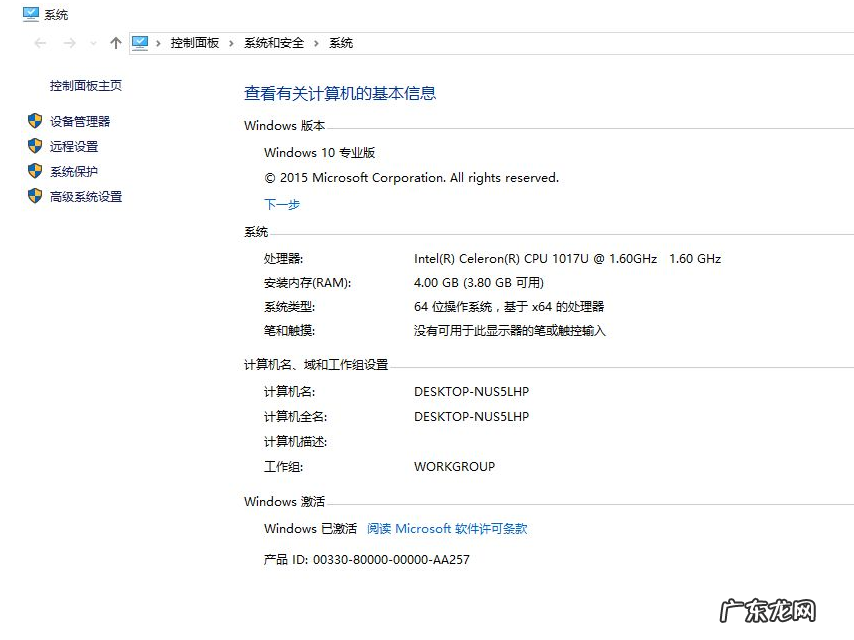
Task: Click the shield icon beside 远程设置
Action: (x=33, y=146)
